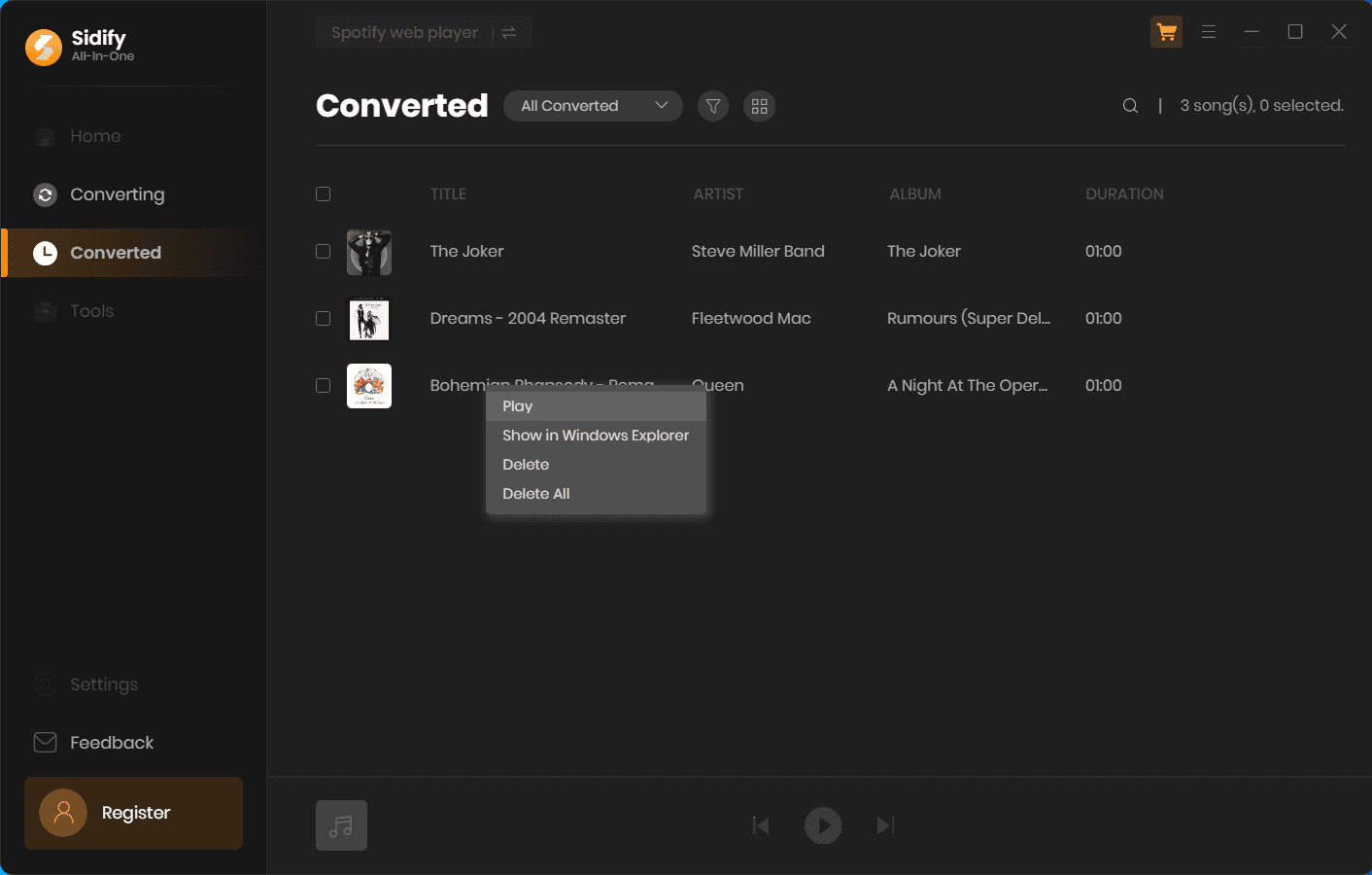Image resolution: width=1372 pixels, height=875 pixels.
Task: Toggle the select-all checkbox in header
Action: click(x=324, y=194)
